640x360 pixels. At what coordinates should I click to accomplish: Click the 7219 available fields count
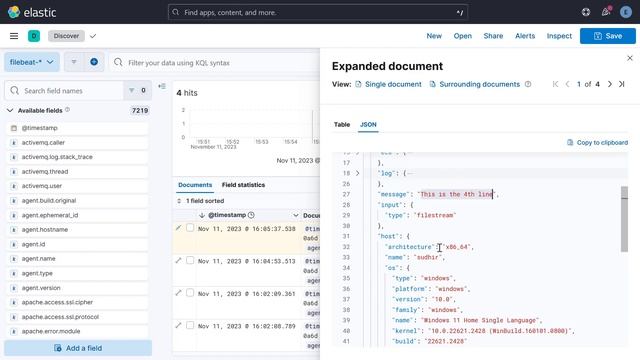pyautogui.click(x=140, y=111)
